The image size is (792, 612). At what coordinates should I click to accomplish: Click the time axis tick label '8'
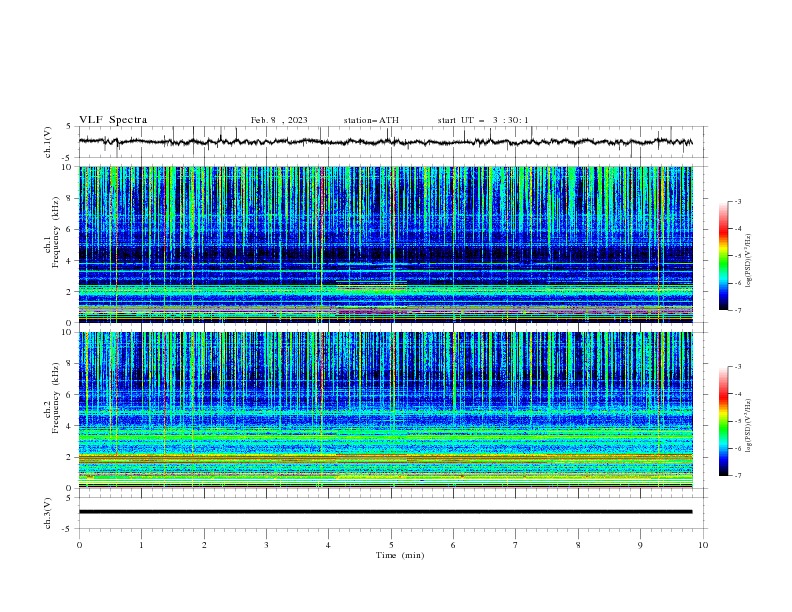(578, 545)
